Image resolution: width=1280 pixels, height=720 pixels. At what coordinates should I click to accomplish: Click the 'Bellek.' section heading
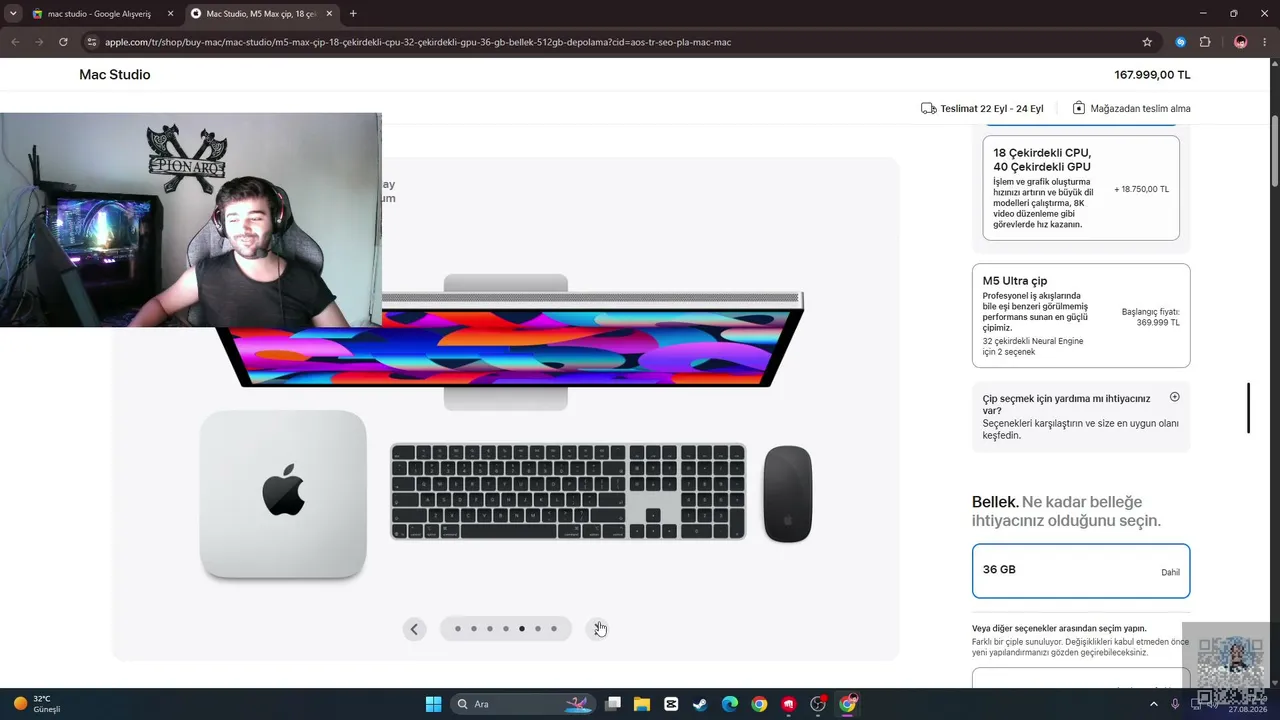tap(995, 502)
